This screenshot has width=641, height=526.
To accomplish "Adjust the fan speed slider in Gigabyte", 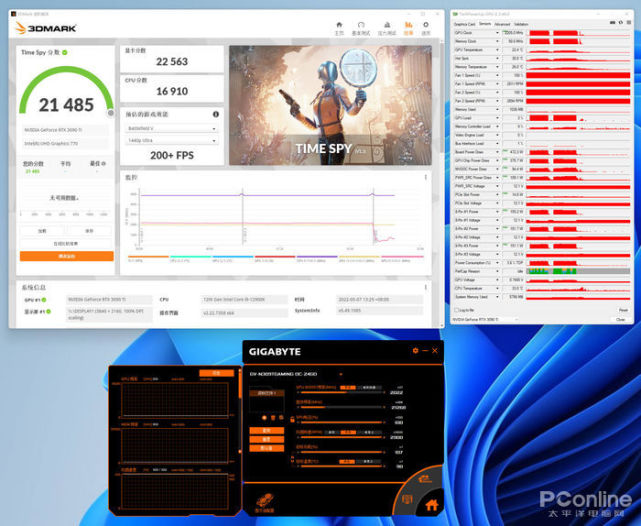I will [340, 437].
